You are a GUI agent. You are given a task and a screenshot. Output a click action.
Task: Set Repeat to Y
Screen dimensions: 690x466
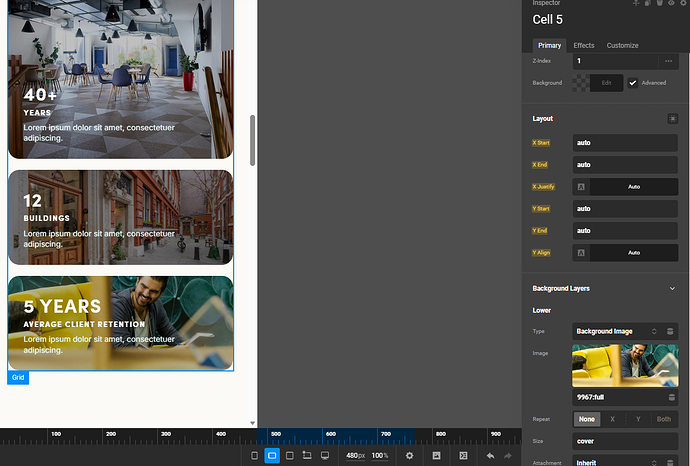638,419
